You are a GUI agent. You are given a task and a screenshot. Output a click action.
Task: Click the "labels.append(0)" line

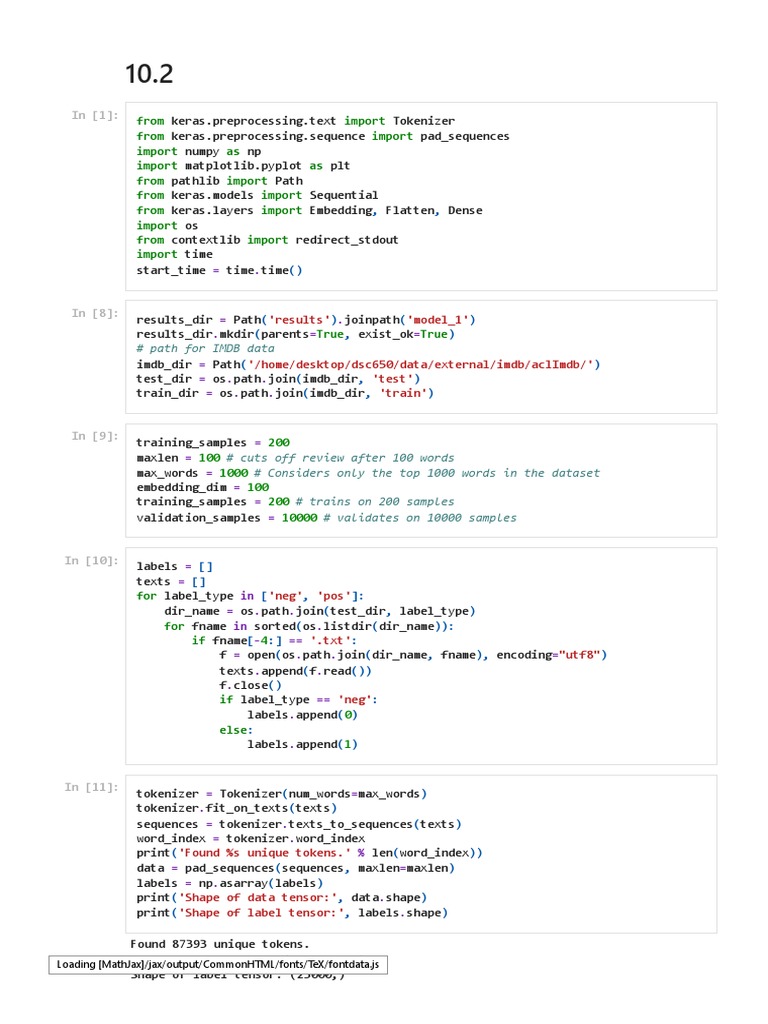302,715
